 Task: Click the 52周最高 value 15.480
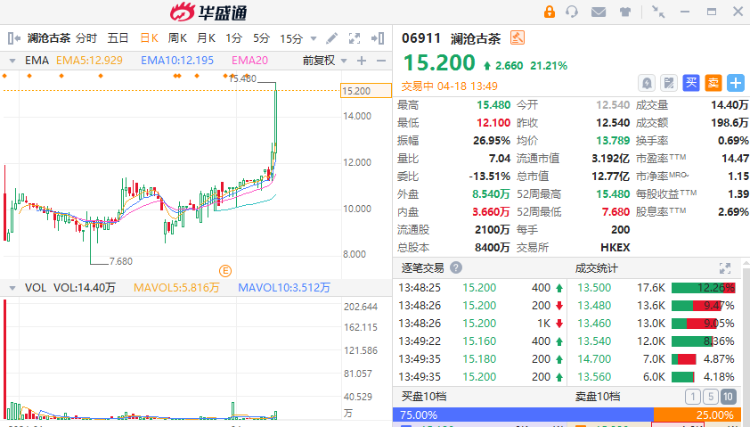[x=613, y=194]
